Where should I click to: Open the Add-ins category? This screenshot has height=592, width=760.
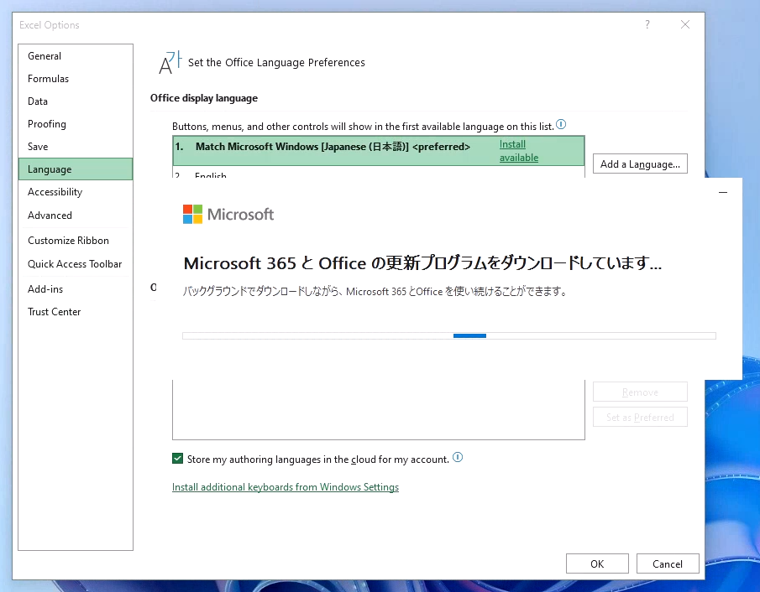point(76,289)
